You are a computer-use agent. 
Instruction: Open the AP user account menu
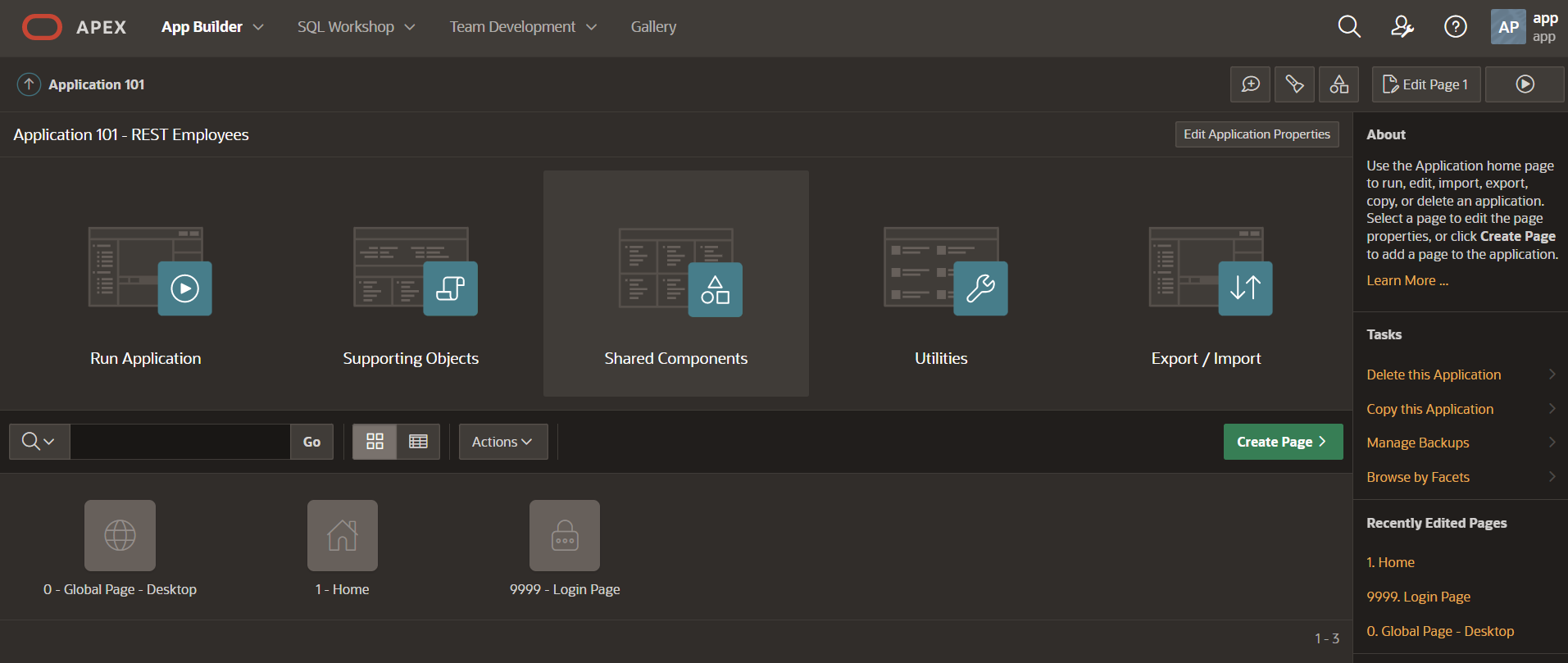coord(1525,27)
